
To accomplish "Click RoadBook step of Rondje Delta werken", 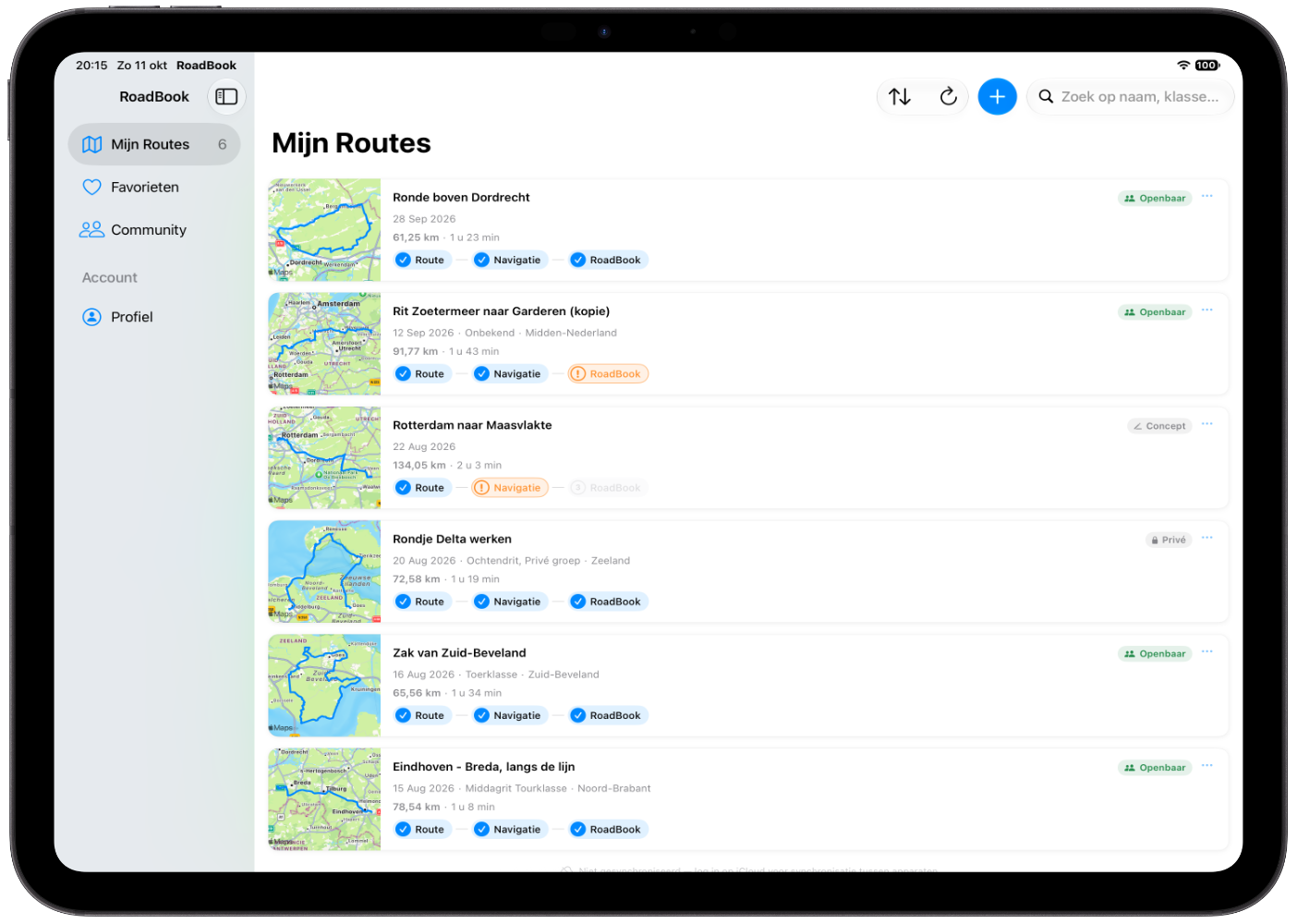I will pos(607,602).
